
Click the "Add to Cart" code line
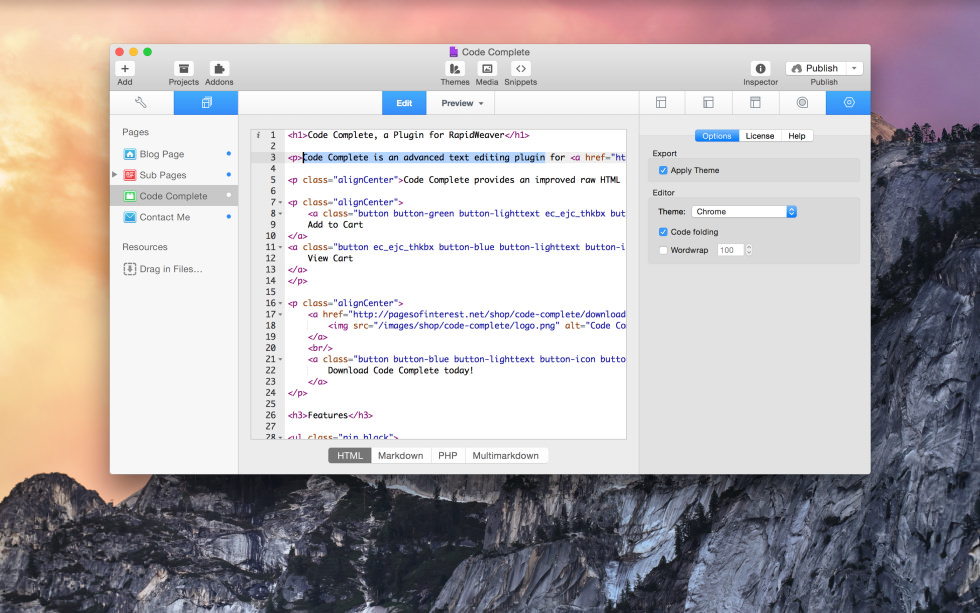pyautogui.click(x=335, y=225)
